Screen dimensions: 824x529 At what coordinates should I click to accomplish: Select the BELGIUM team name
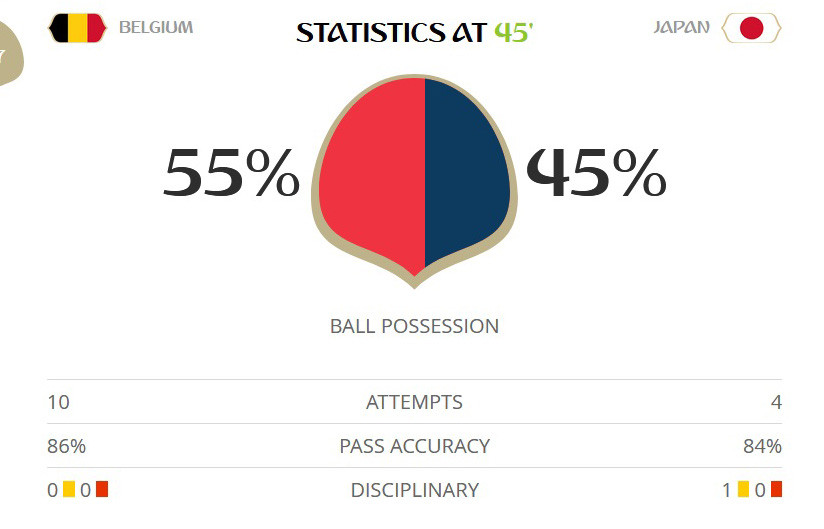tap(156, 28)
